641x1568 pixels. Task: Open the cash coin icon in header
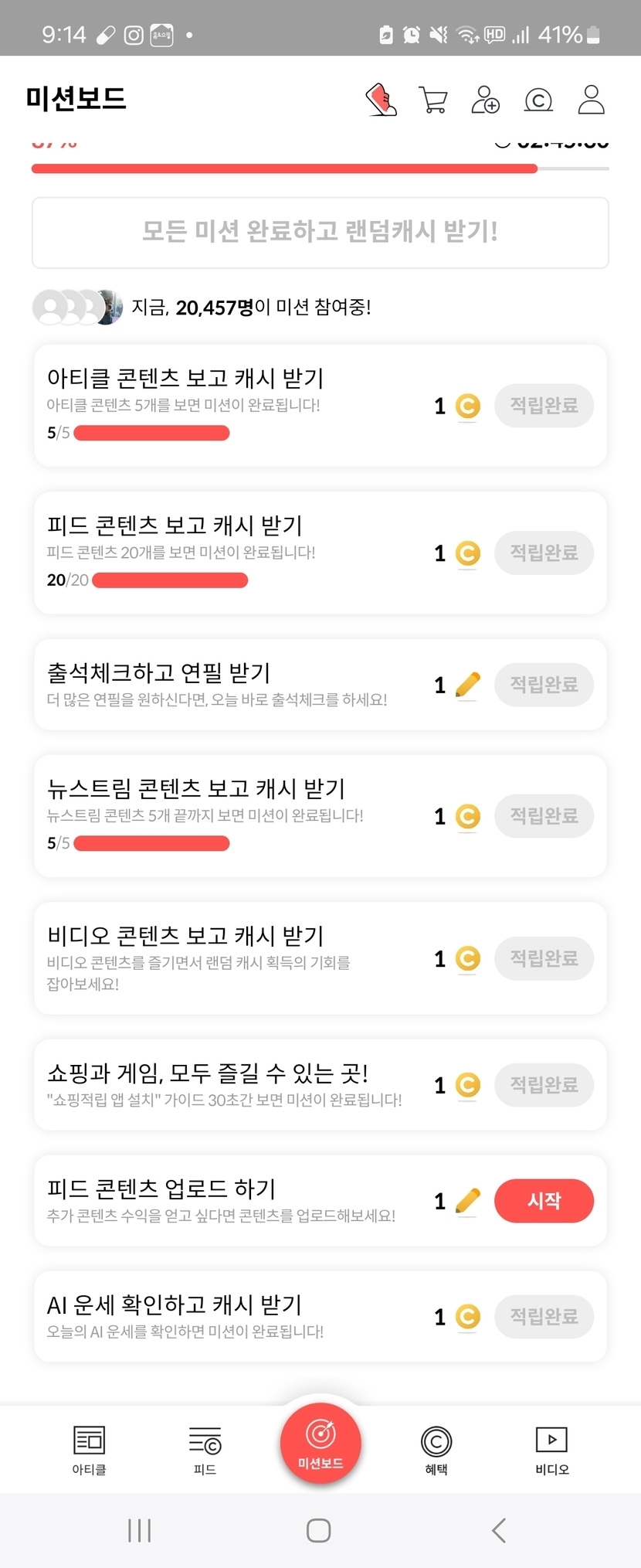coord(538,100)
